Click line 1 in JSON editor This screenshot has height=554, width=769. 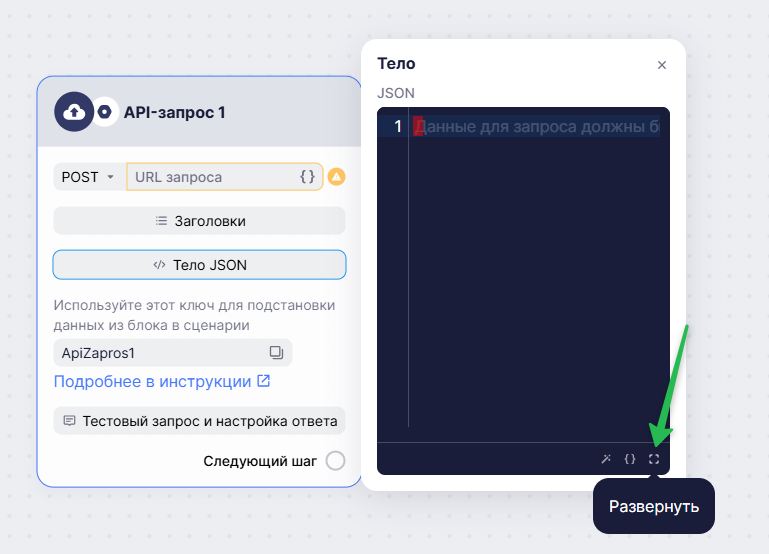537,127
